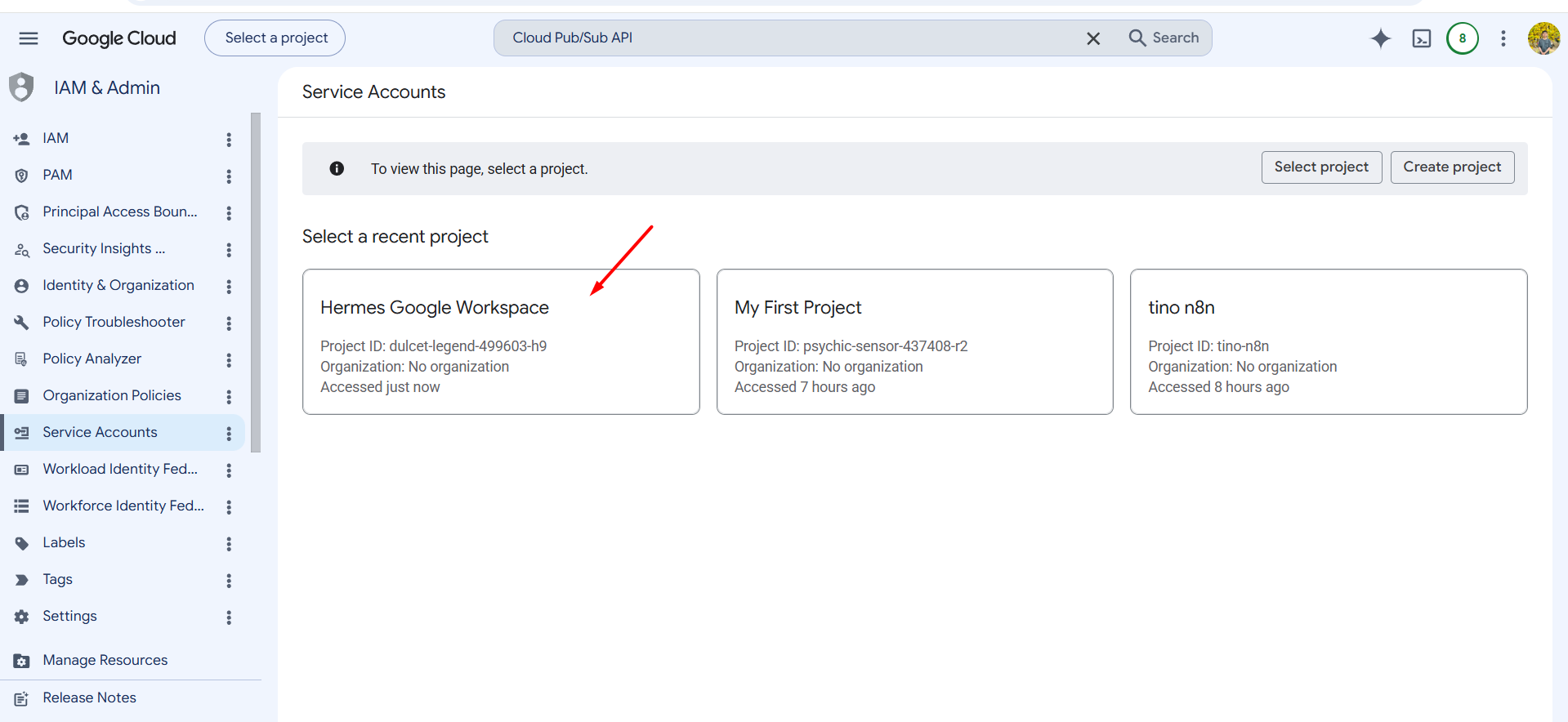Open three-dot menu beside Workload Identity Federation
This screenshot has height=722, width=1568.
(x=229, y=470)
